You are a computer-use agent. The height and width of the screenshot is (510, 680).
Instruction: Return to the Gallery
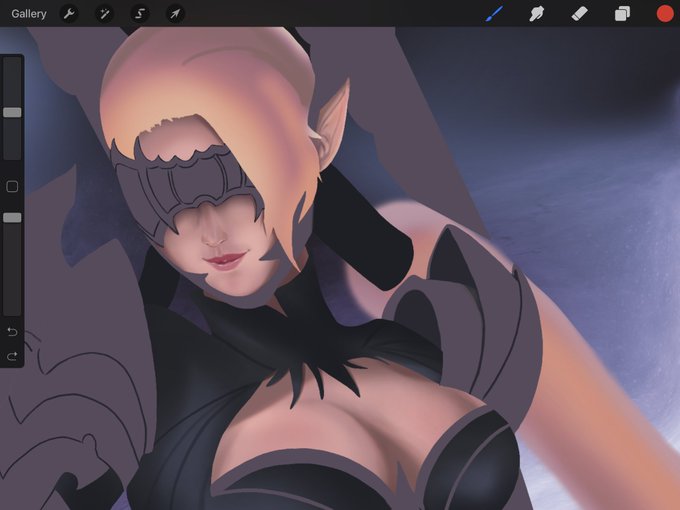coord(29,14)
